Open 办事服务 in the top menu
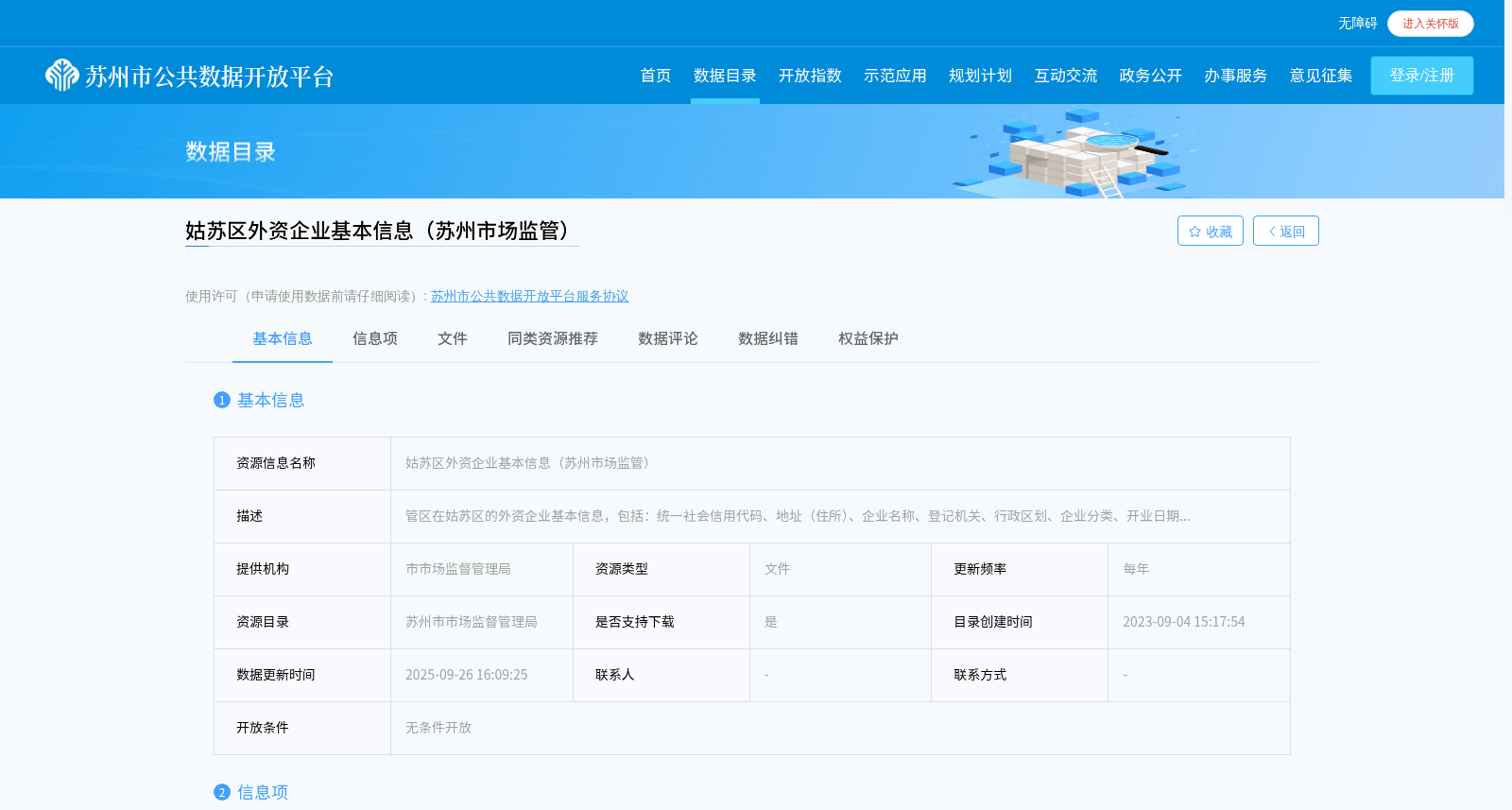Viewport: 1512px width, 810px height. 1235,76
